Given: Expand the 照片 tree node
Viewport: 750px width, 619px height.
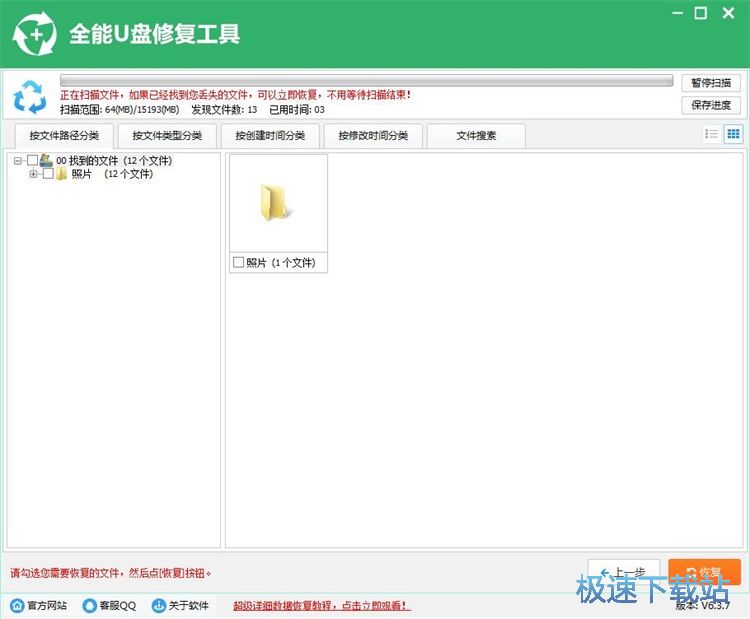Looking at the screenshot, I should tap(34, 174).
